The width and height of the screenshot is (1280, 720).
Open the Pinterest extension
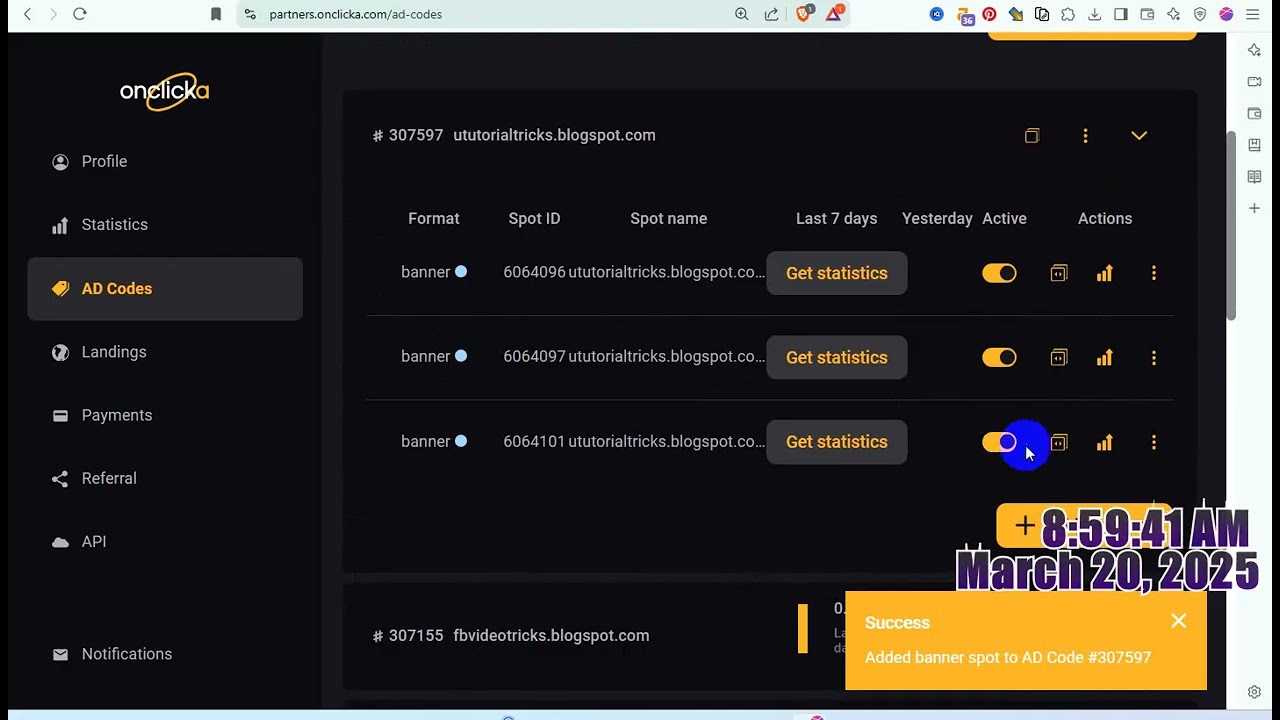coord(989,14)
